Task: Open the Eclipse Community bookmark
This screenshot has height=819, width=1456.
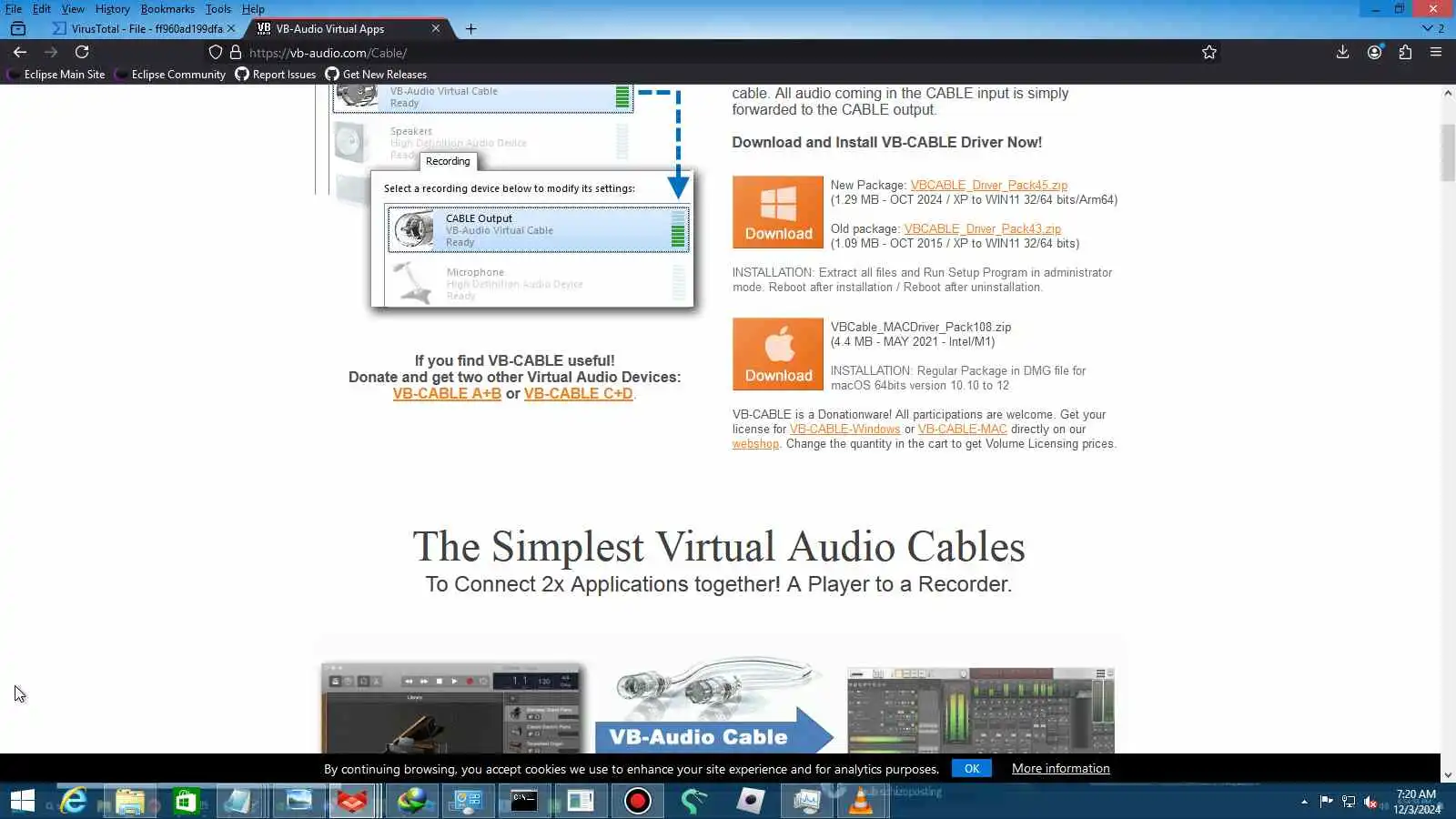Action: 171,75
